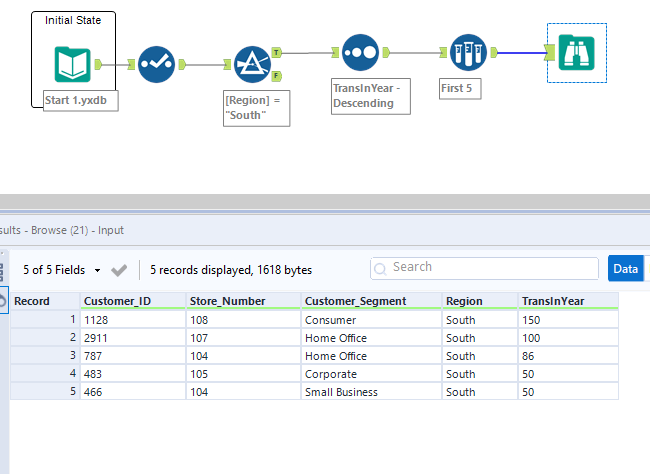Select the TransInYear column header

coord(568,301)
